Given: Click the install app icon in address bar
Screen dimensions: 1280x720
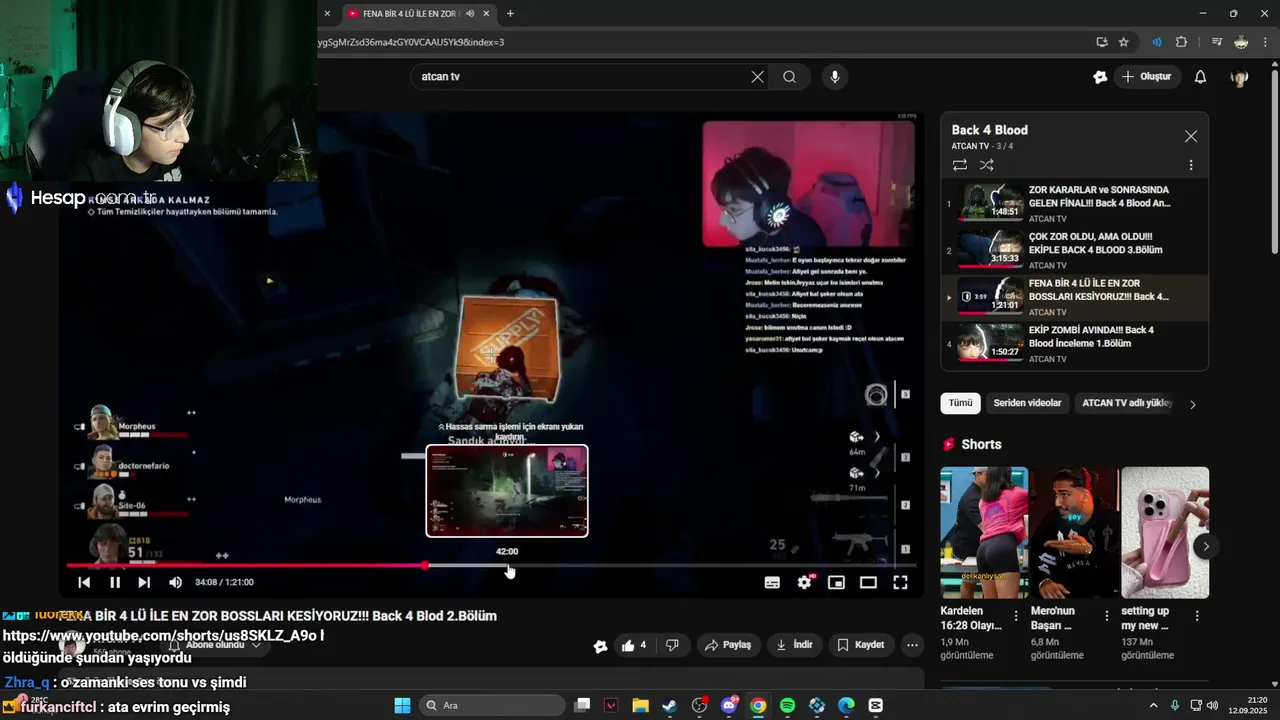Looking at the screenshot, I should (1101, 42).
